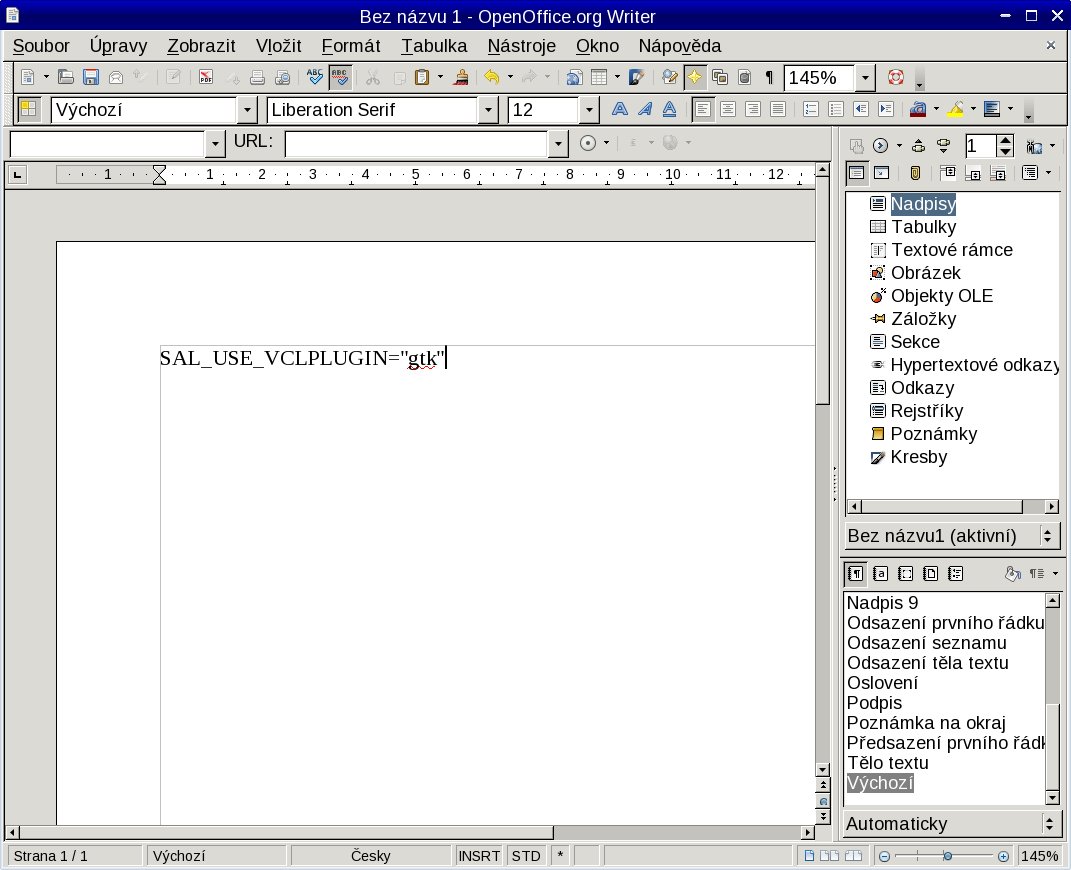Open help with the lifebuoy icon
The height and width of the screenshot is (870, 1071).
pyautogui.click(x=895, y=77)
